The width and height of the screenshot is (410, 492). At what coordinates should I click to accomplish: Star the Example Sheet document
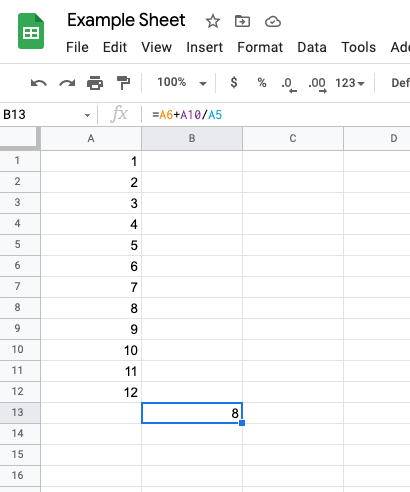click(213, 21)
